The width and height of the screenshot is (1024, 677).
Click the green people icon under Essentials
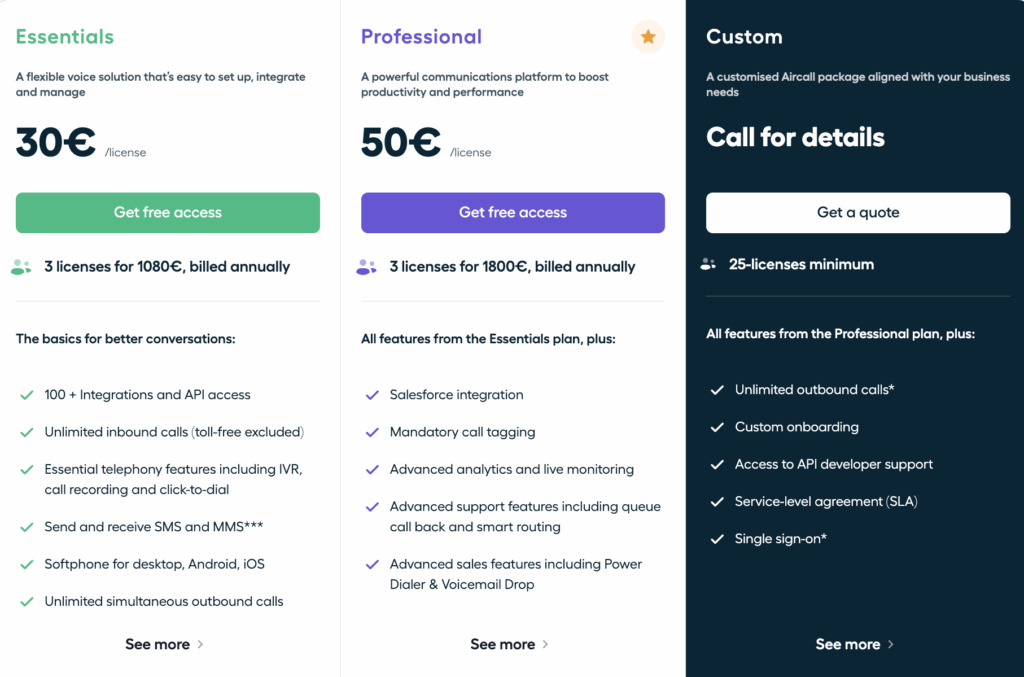(x=21, y=267)
